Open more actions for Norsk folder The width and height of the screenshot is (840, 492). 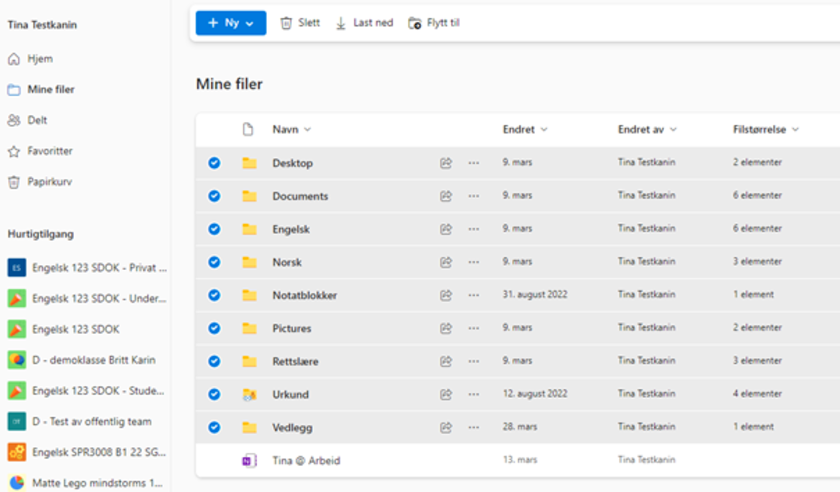(474, 263)
